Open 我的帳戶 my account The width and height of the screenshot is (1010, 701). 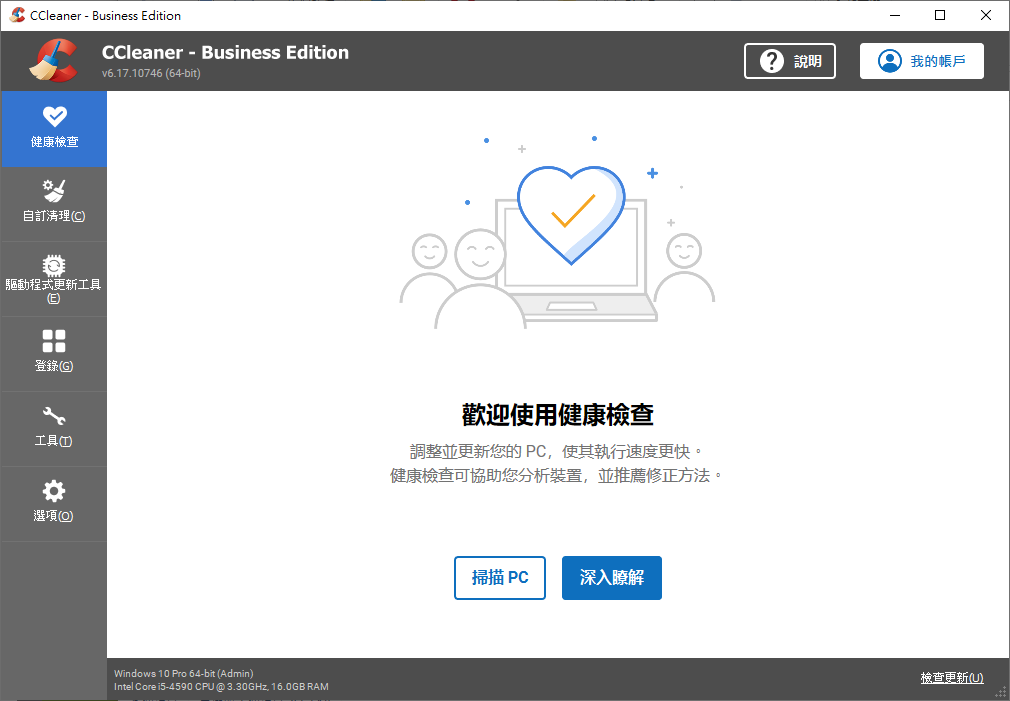pos(922,61)
